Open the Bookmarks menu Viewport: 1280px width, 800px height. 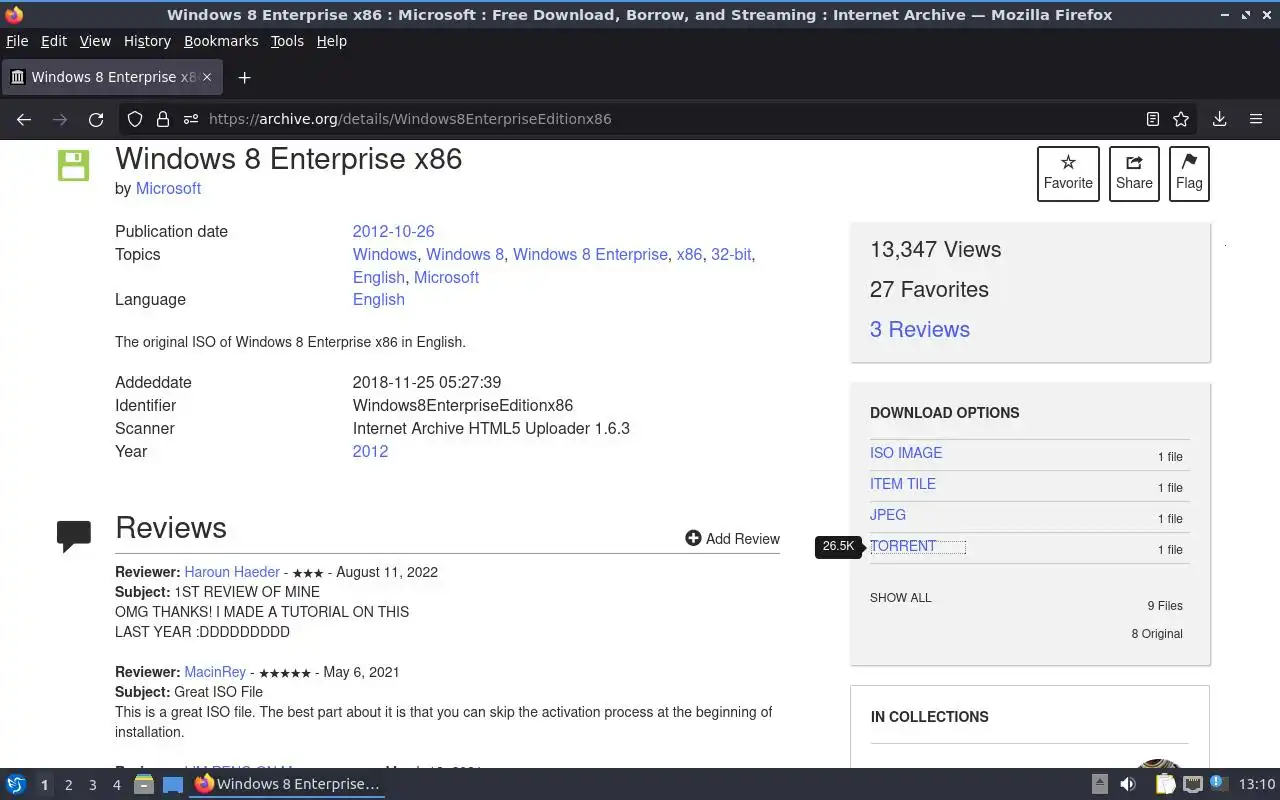pos(221,41)
